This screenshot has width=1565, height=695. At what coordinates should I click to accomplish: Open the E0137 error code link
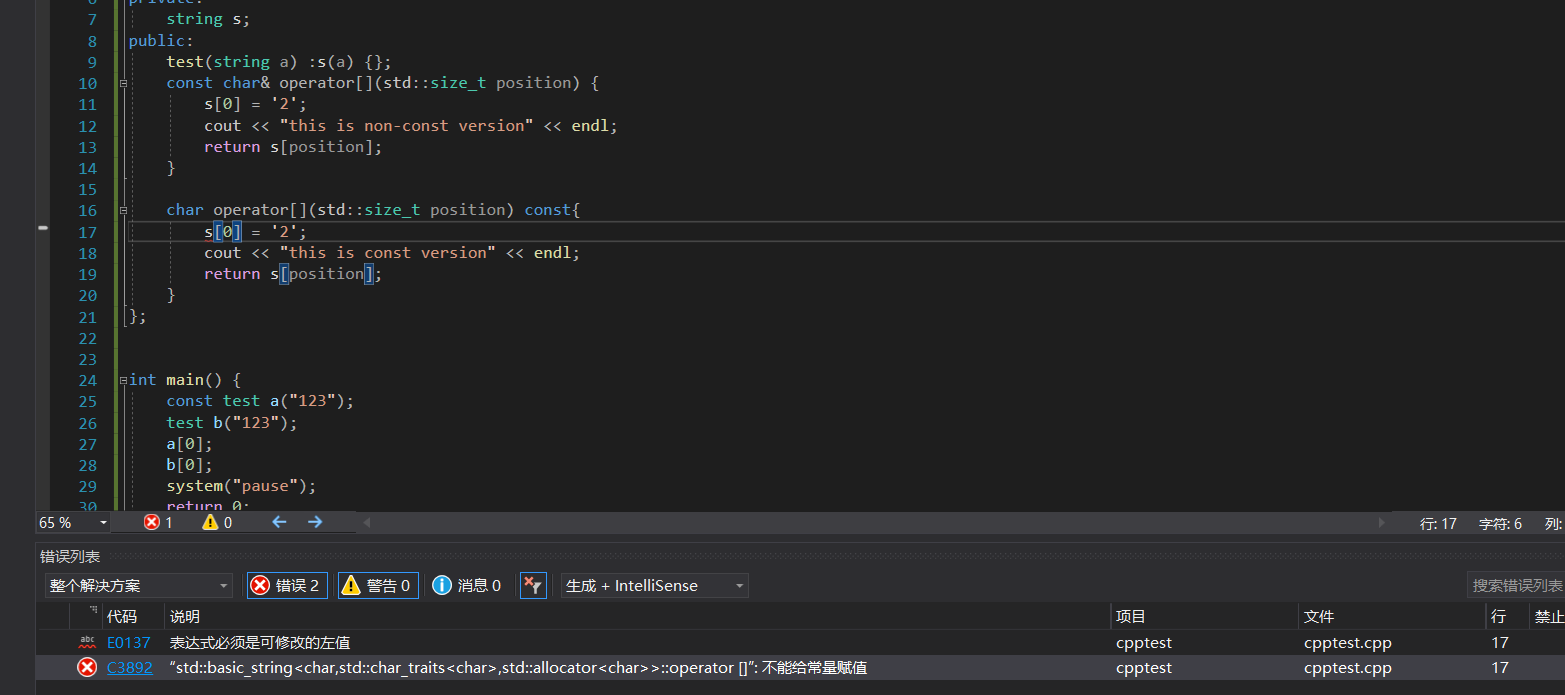pos(129,643)
